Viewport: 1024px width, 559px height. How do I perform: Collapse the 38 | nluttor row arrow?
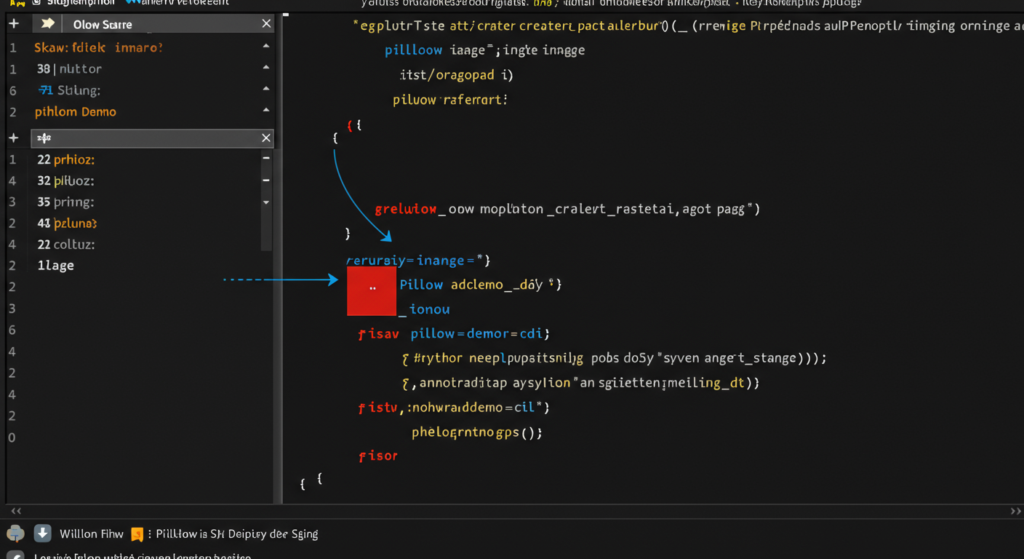266,68
